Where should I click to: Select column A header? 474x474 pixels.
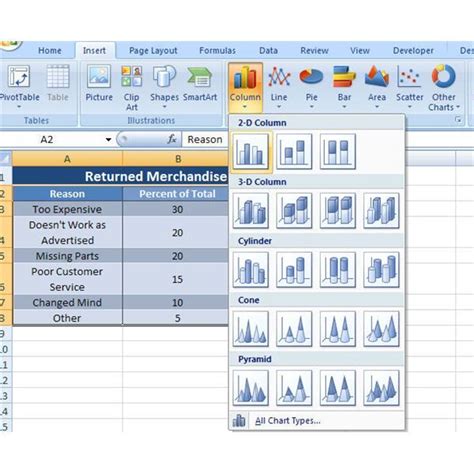pos(67,159)
